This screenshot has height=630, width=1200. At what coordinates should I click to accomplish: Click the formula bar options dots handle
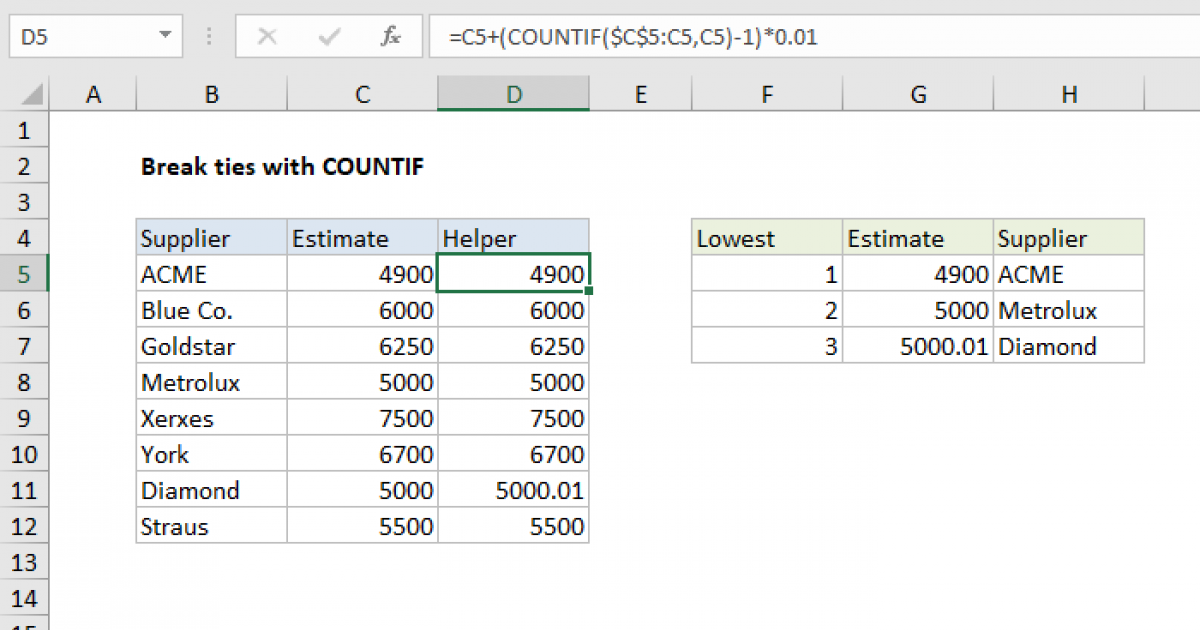pos(210,37)
